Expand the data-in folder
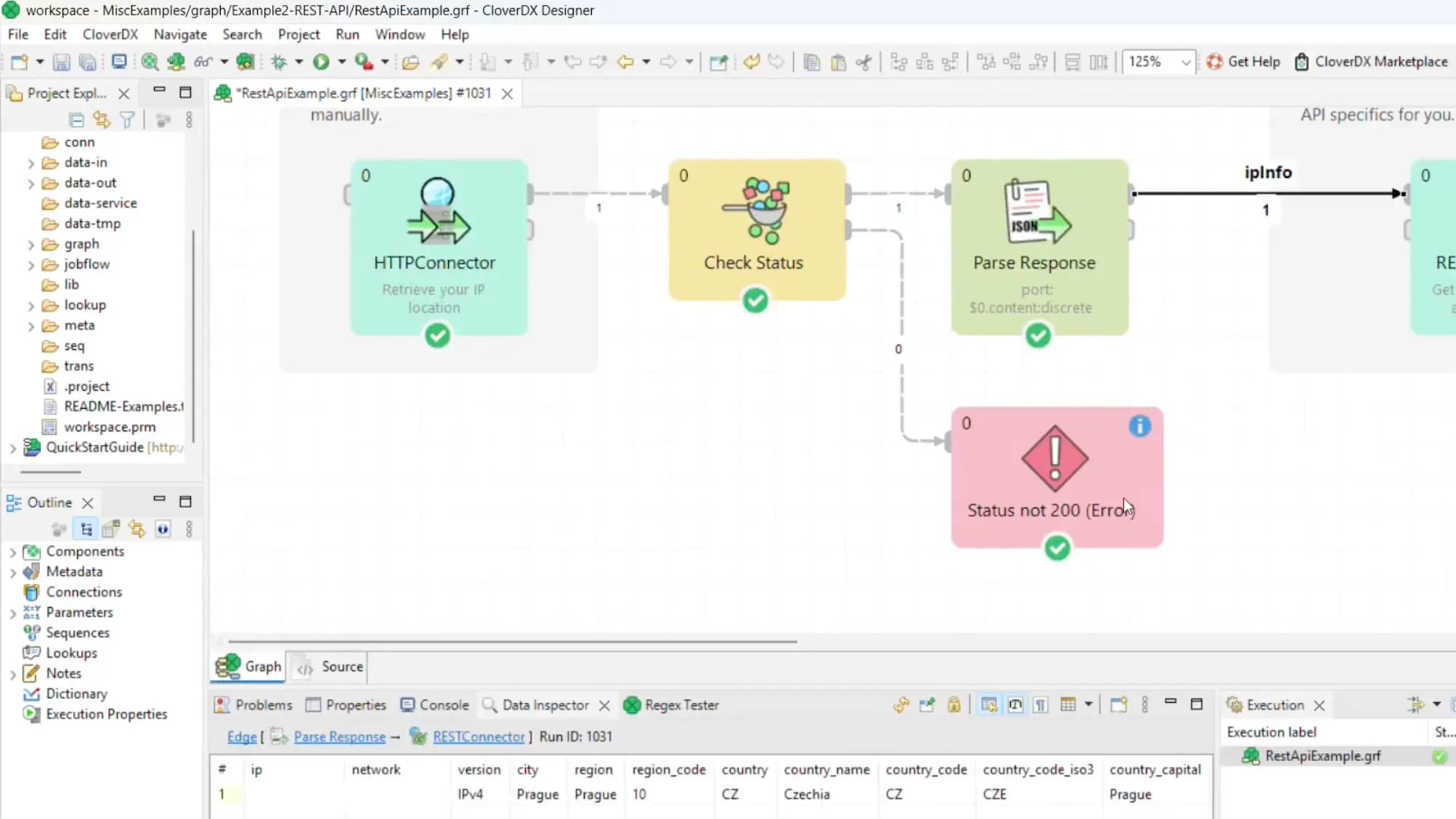The height and width of the screenshot is (819, 1456). (x=31, y=163)
